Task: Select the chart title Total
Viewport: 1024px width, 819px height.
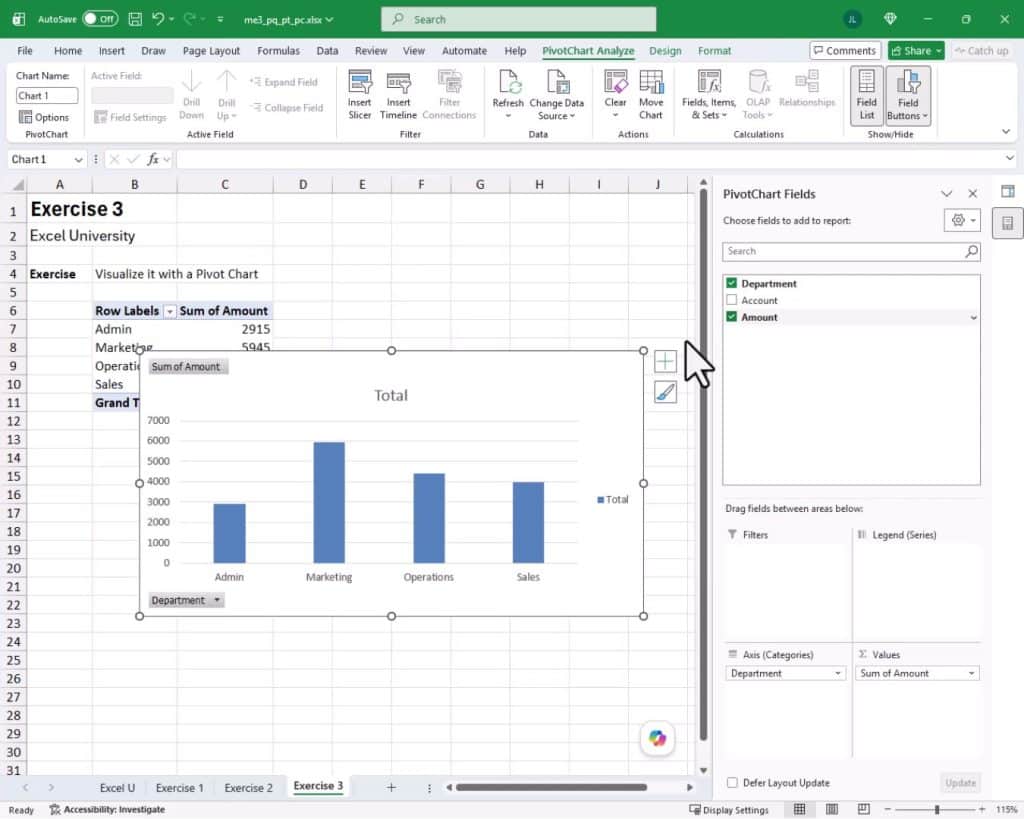Action: pos(391,395)
